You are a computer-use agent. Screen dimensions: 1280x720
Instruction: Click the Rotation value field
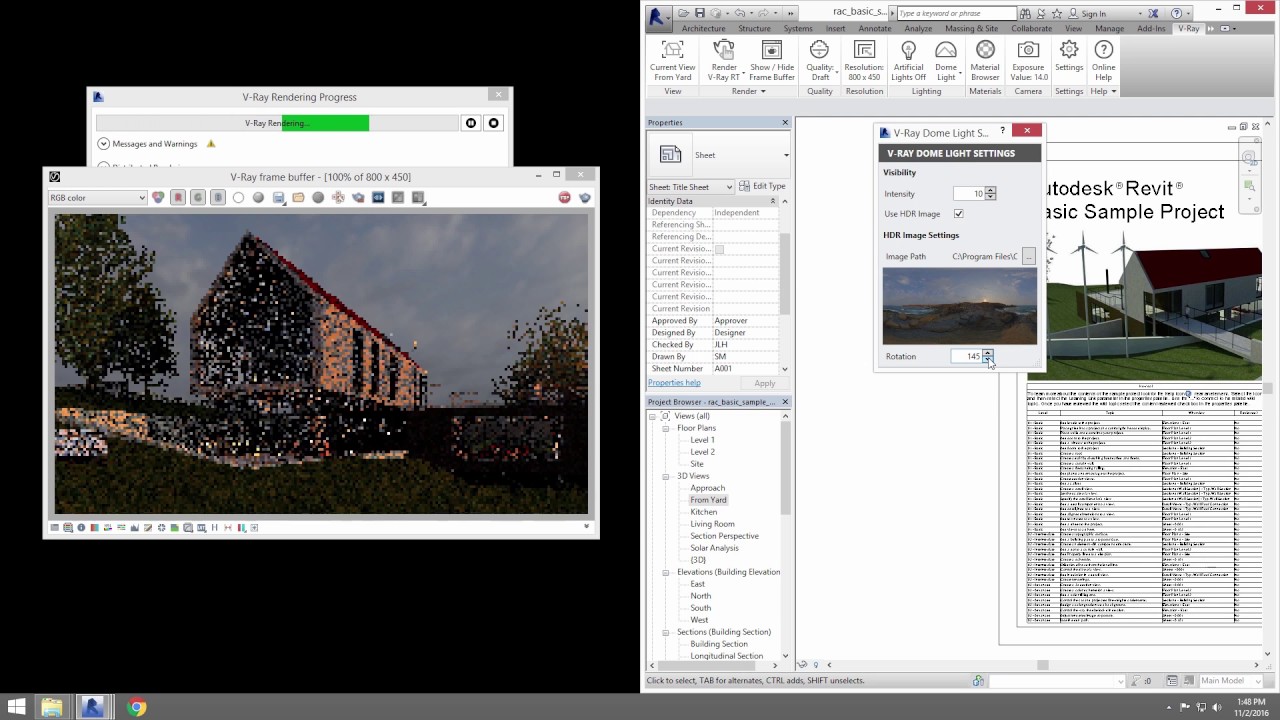coord(967,356)
